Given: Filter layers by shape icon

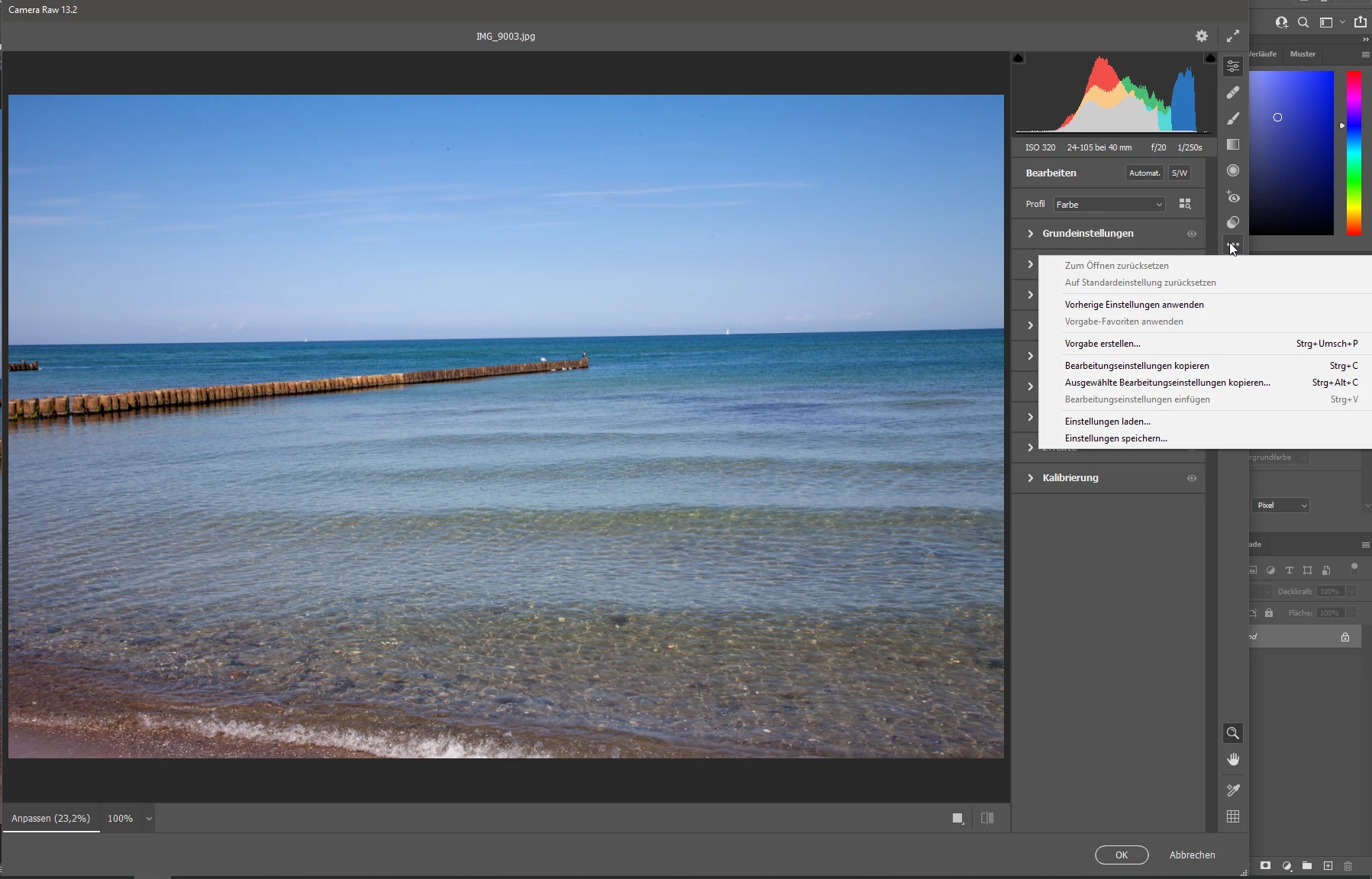Looking at the screenshot, I should (x=1308, y=570).
